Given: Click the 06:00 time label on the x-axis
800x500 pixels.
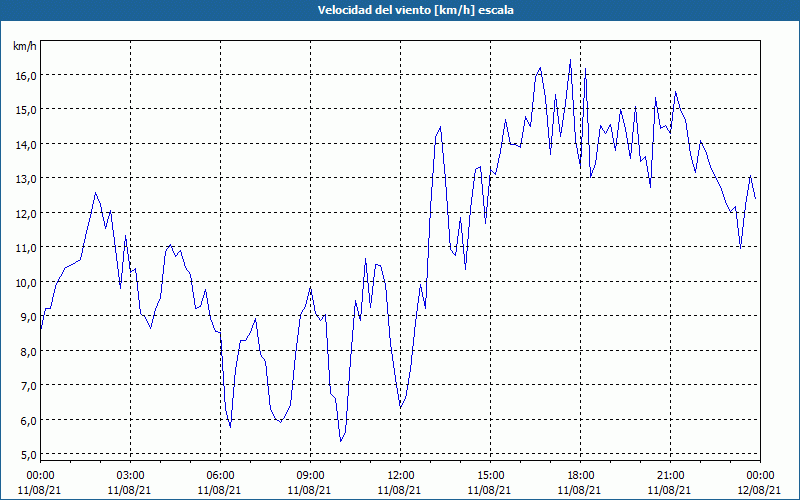Looking at the screenshot, I should (220, 476).
